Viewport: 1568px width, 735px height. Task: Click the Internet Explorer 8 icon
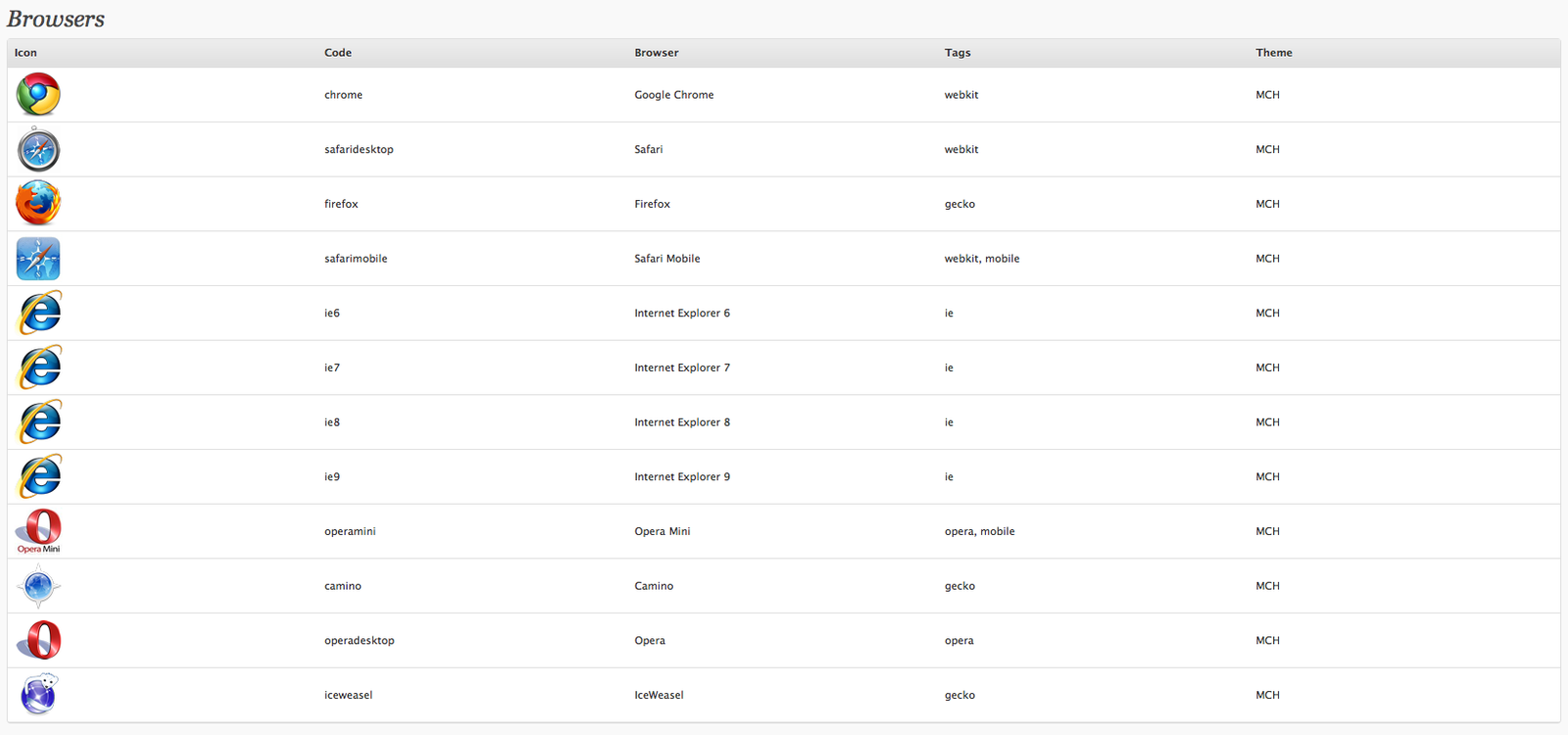pos(39,422)
